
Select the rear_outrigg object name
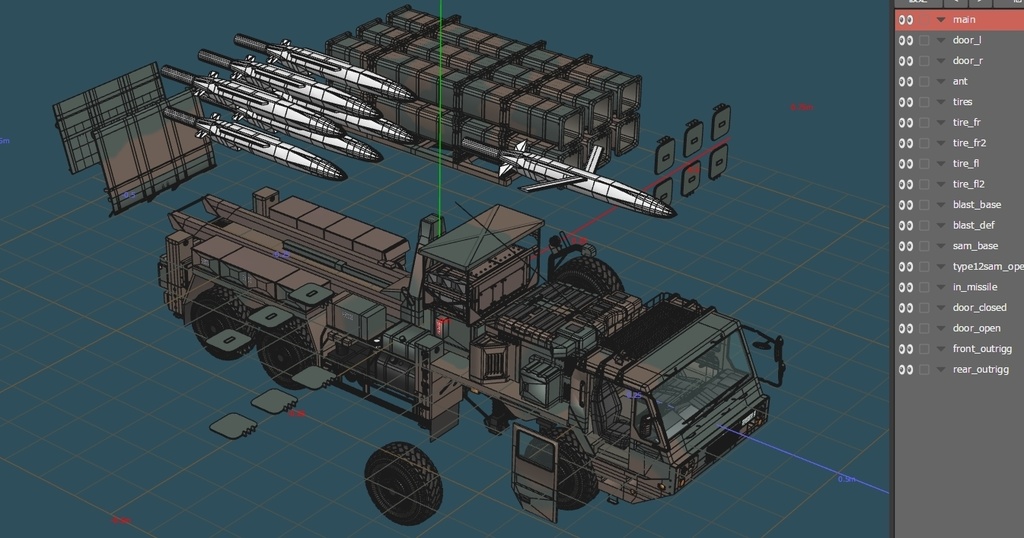click(x=981, y=370)
